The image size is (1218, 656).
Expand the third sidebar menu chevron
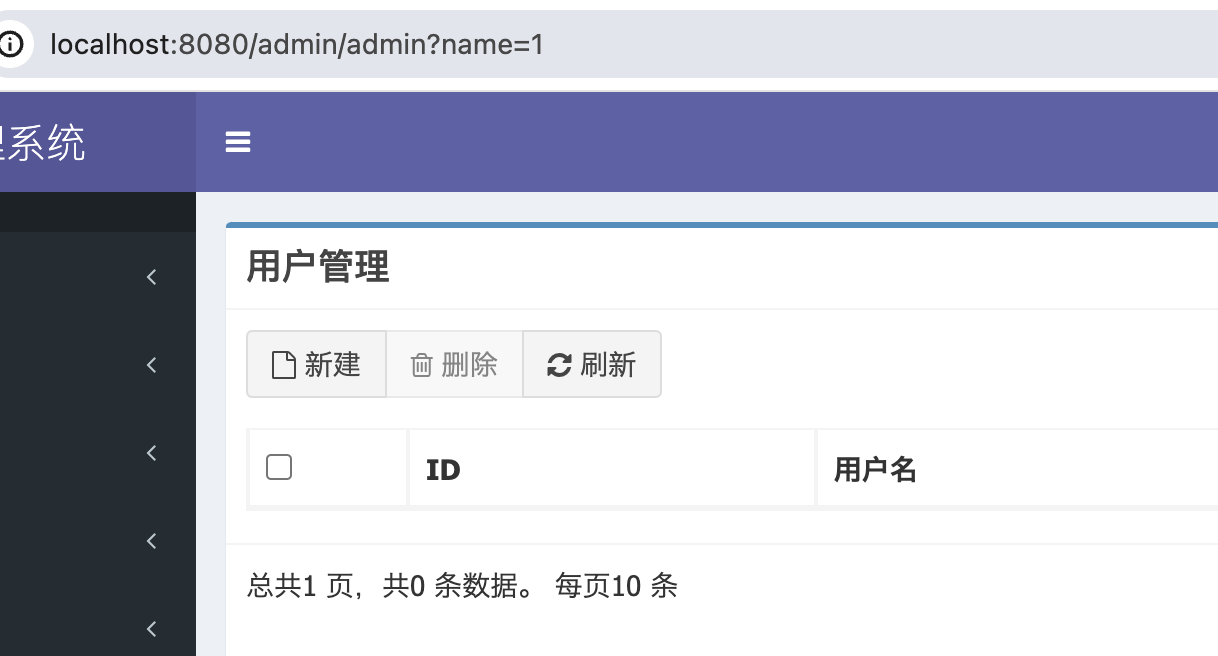pos(152,453)
